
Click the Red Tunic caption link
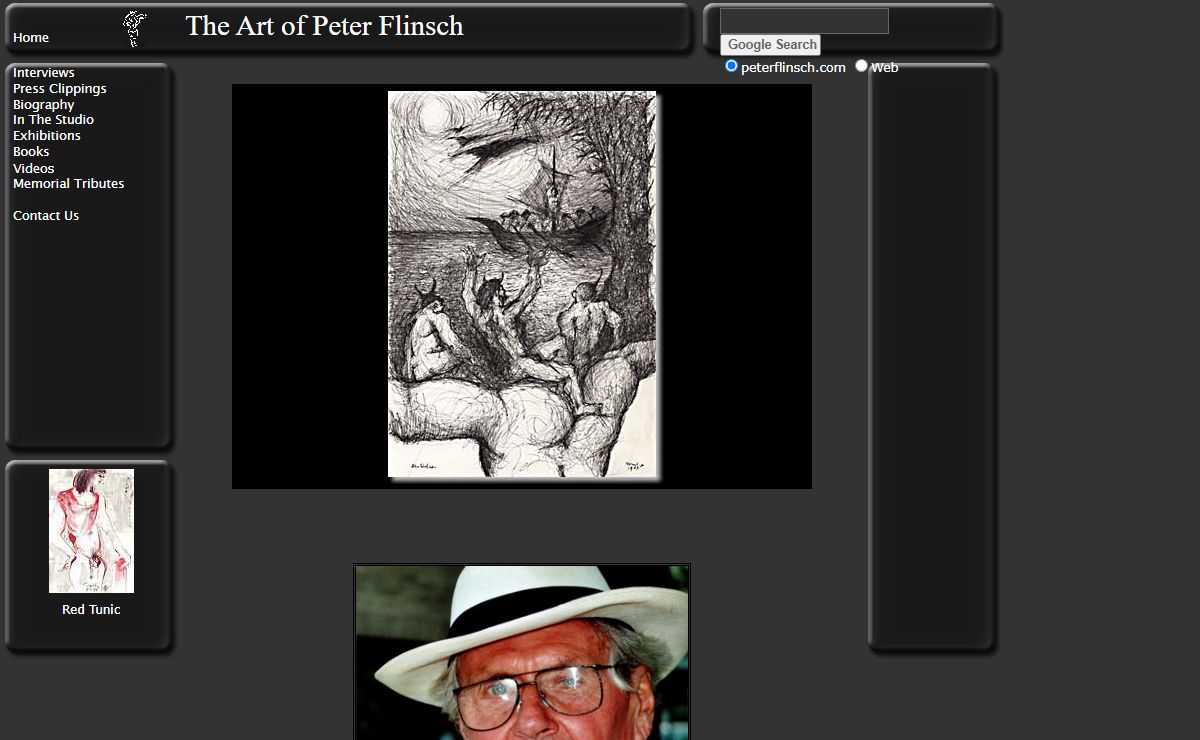coord(91,610)
